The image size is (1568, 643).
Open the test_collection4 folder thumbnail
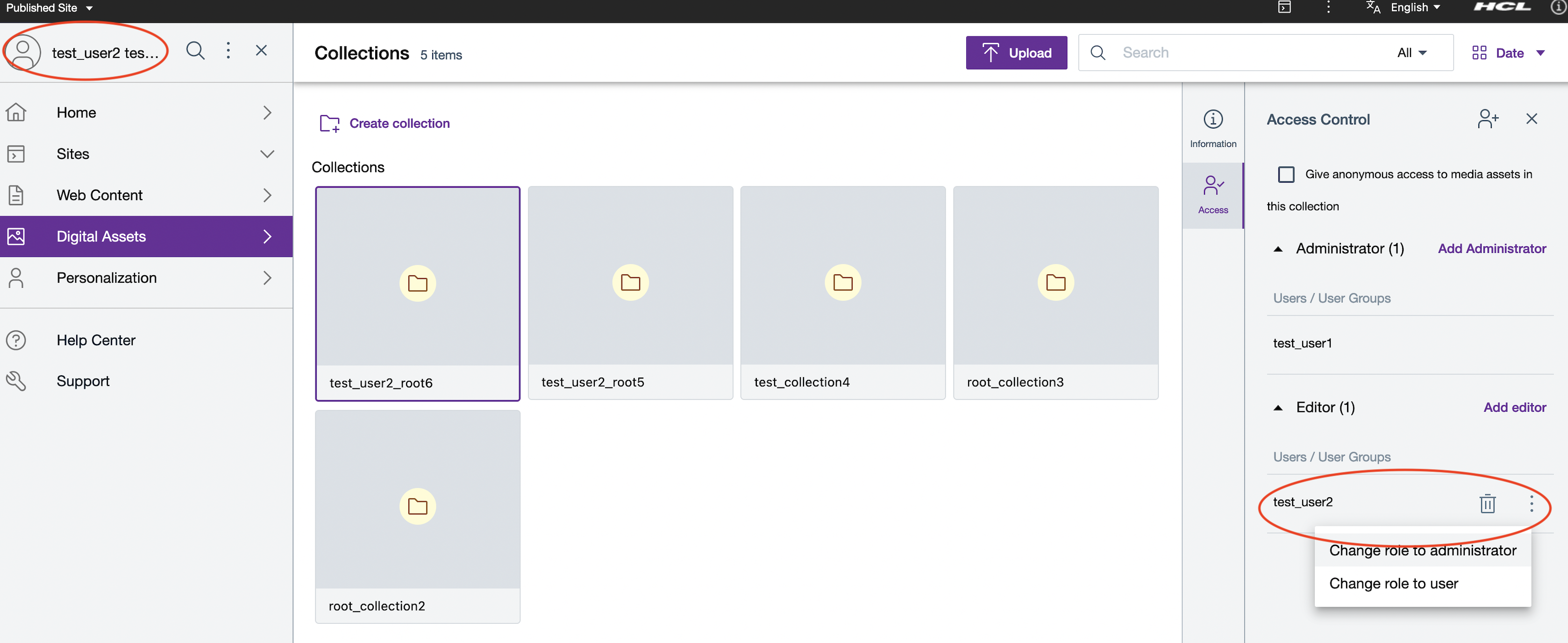coord(842,283)
